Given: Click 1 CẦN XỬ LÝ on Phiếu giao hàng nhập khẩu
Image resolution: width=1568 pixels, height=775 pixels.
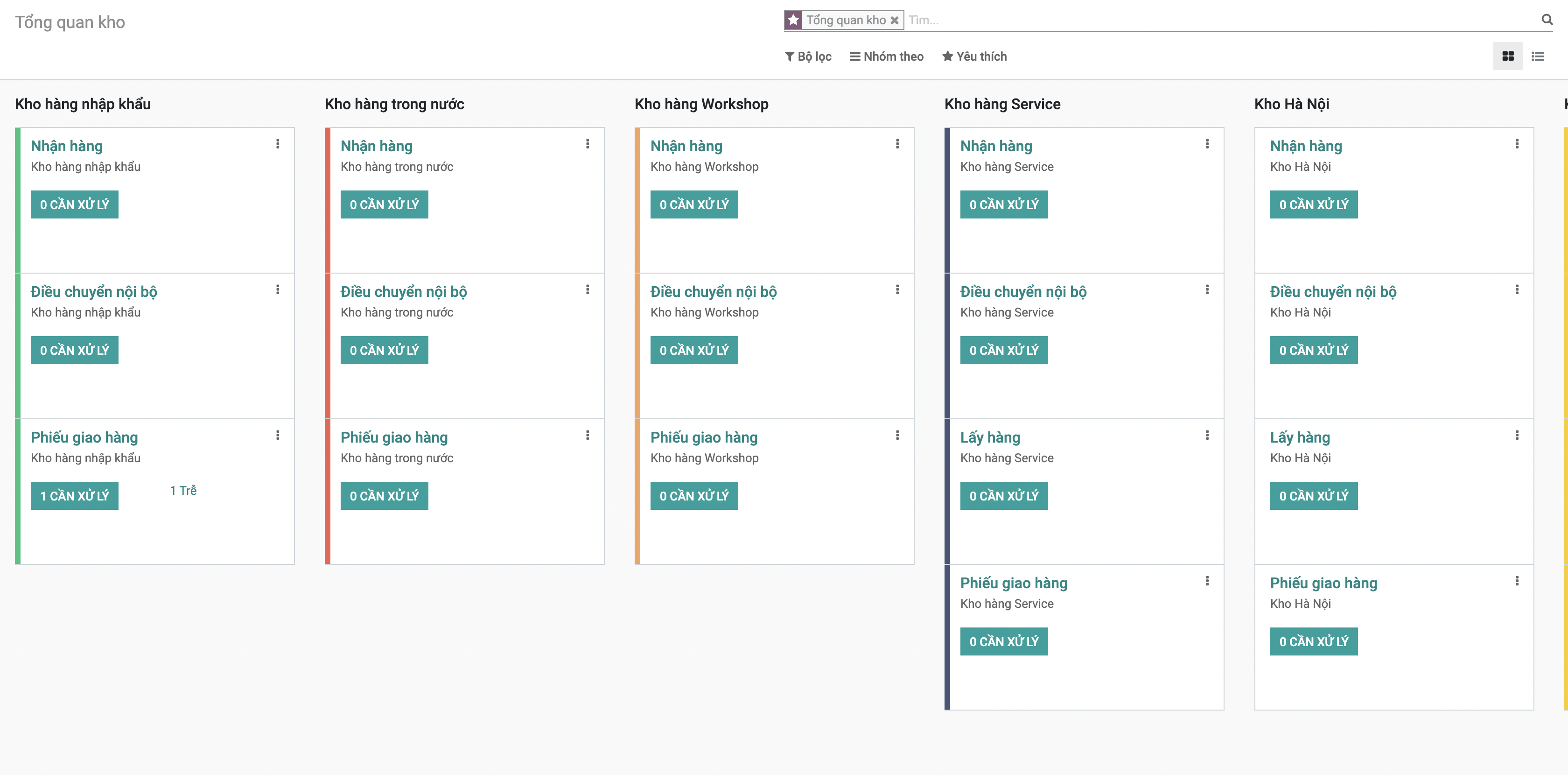Looking at the screenshot, I should (74, 495).
